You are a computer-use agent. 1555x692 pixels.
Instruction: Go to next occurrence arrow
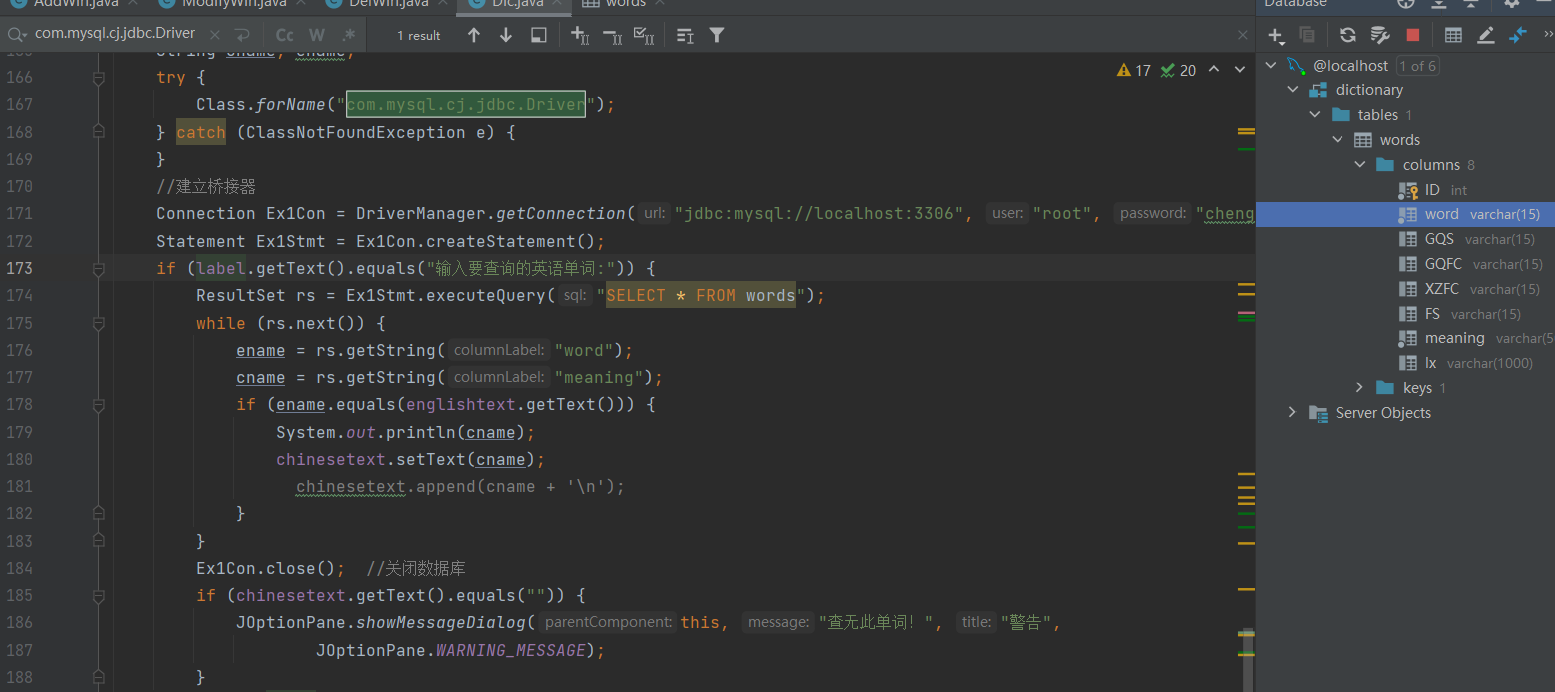click(x=506, y=35)
